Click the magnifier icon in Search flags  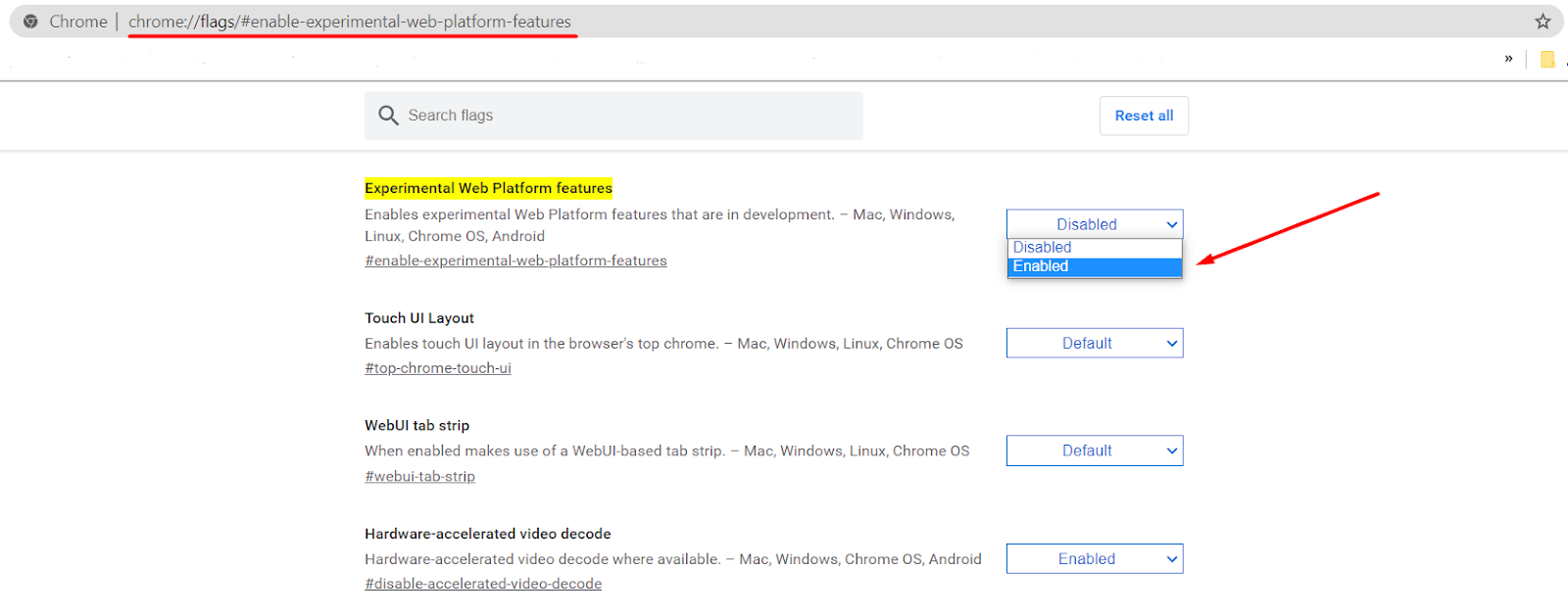click(388, 116)
